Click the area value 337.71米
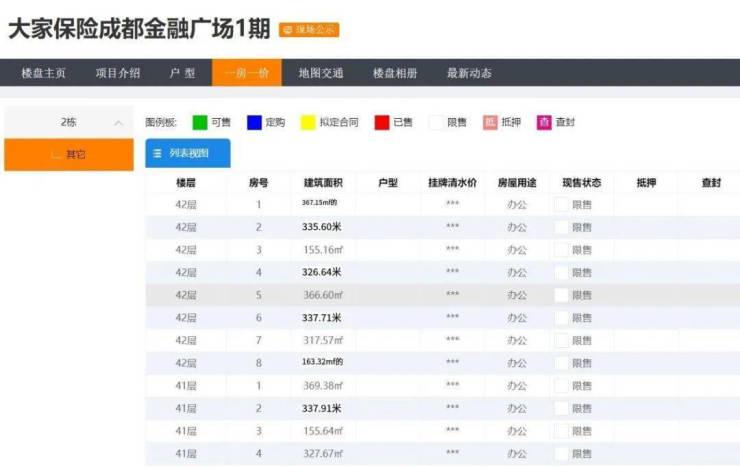 coord(321,317)
